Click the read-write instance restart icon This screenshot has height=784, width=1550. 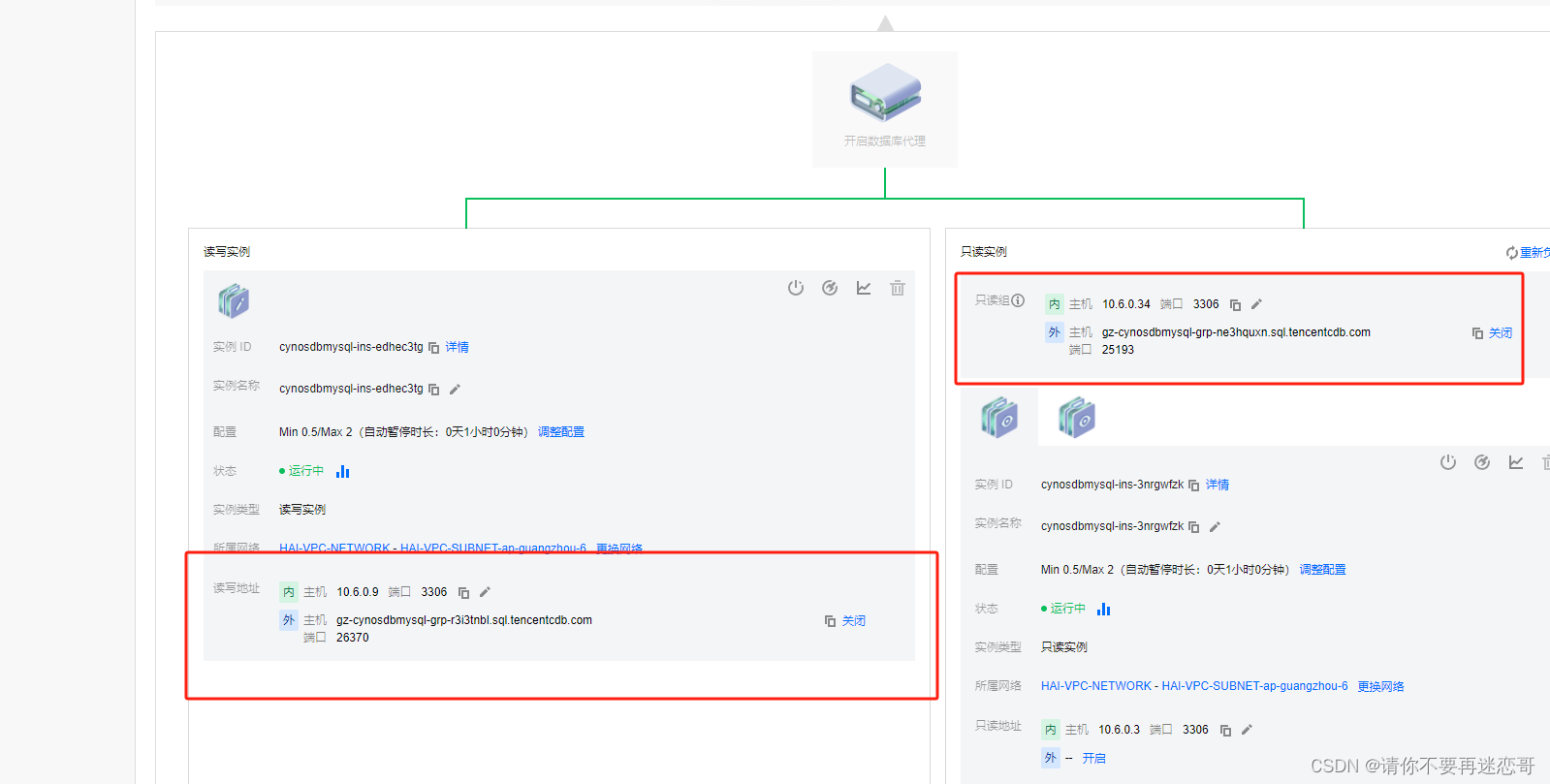click(830, 288)
